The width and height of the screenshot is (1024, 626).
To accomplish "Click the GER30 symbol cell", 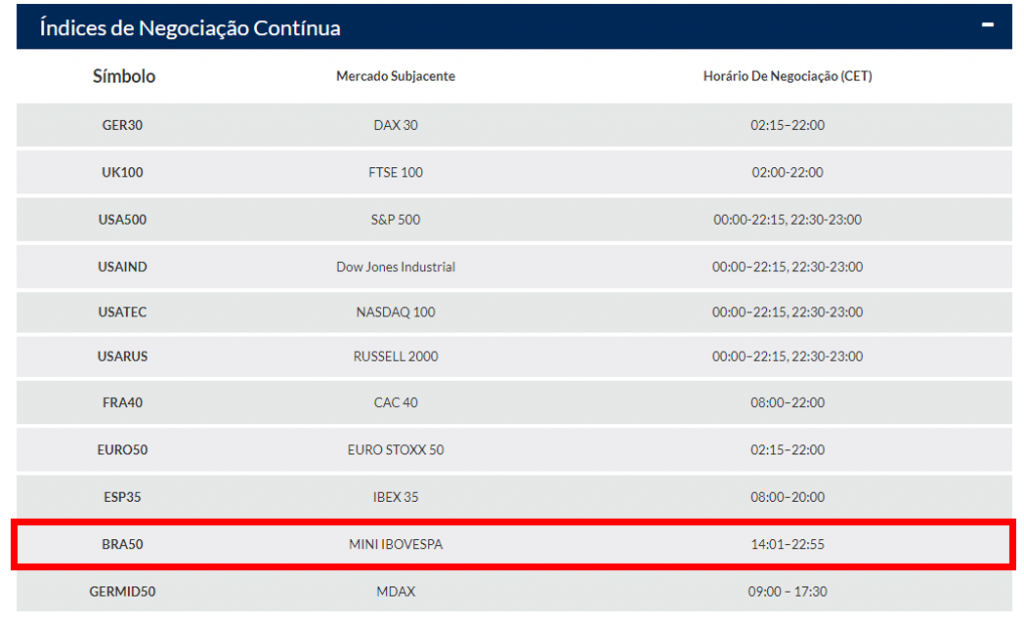I will [x=122, y=125].
